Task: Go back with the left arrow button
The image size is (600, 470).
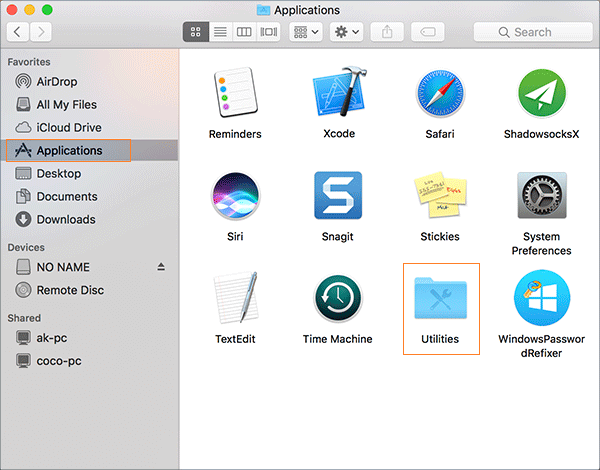Action: point(18,32)
